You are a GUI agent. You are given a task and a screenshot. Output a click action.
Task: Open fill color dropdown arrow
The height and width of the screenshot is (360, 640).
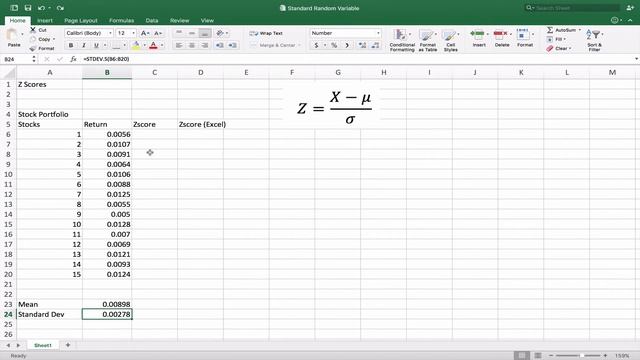click(x=144, y=45)
